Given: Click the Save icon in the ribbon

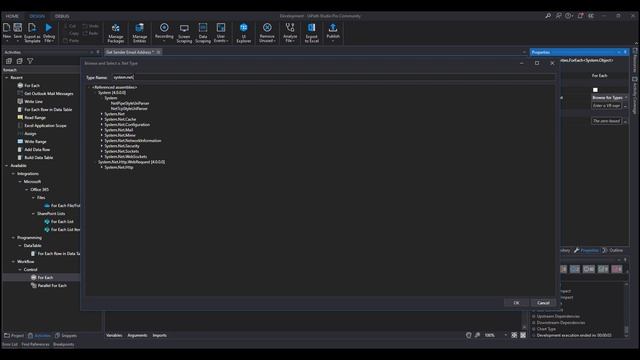Looking at the screenshot, I should click(18, 28).
